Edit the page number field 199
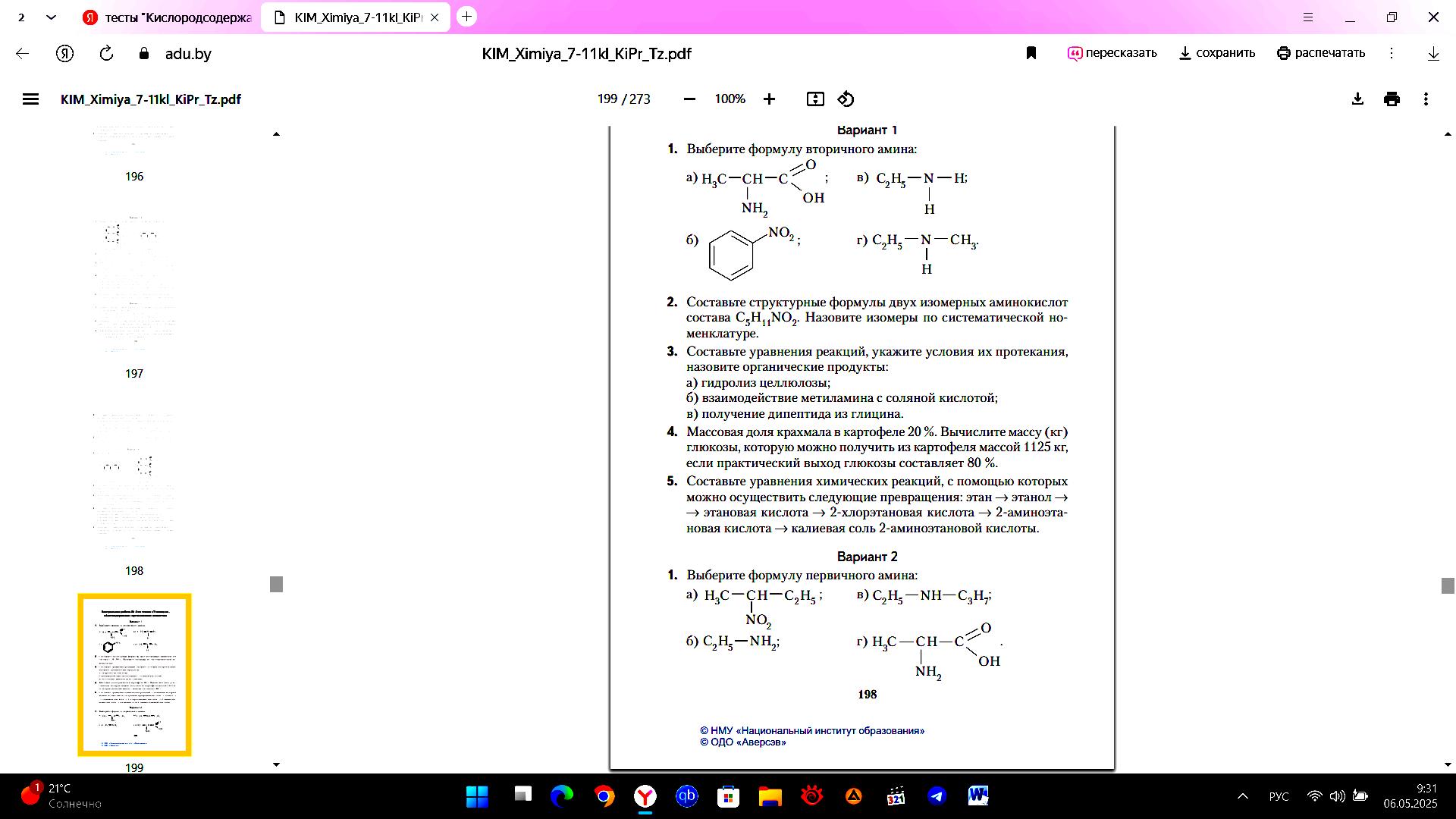The height and width of the screenshot is (819, 1456). tap(607, 99)
